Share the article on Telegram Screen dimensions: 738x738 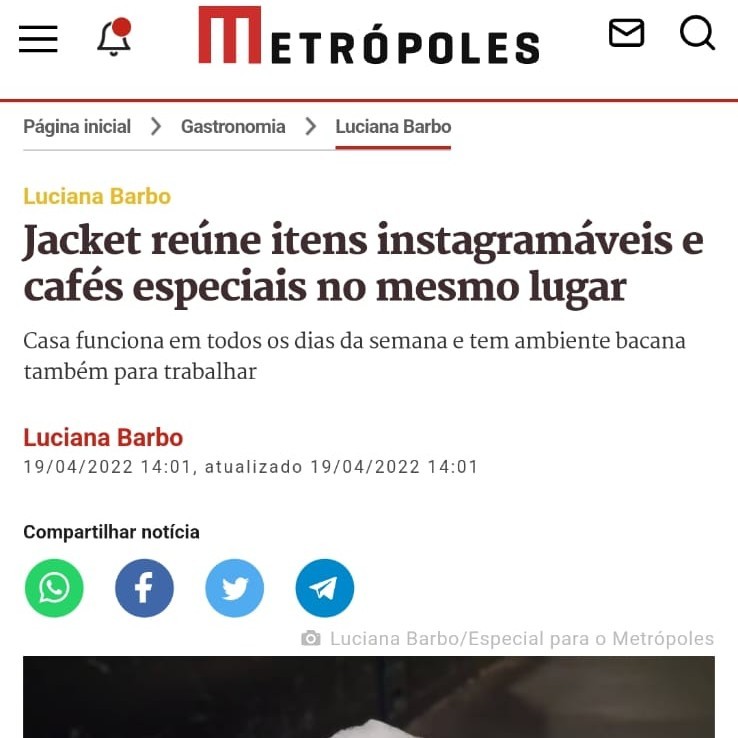coord(325,588)
